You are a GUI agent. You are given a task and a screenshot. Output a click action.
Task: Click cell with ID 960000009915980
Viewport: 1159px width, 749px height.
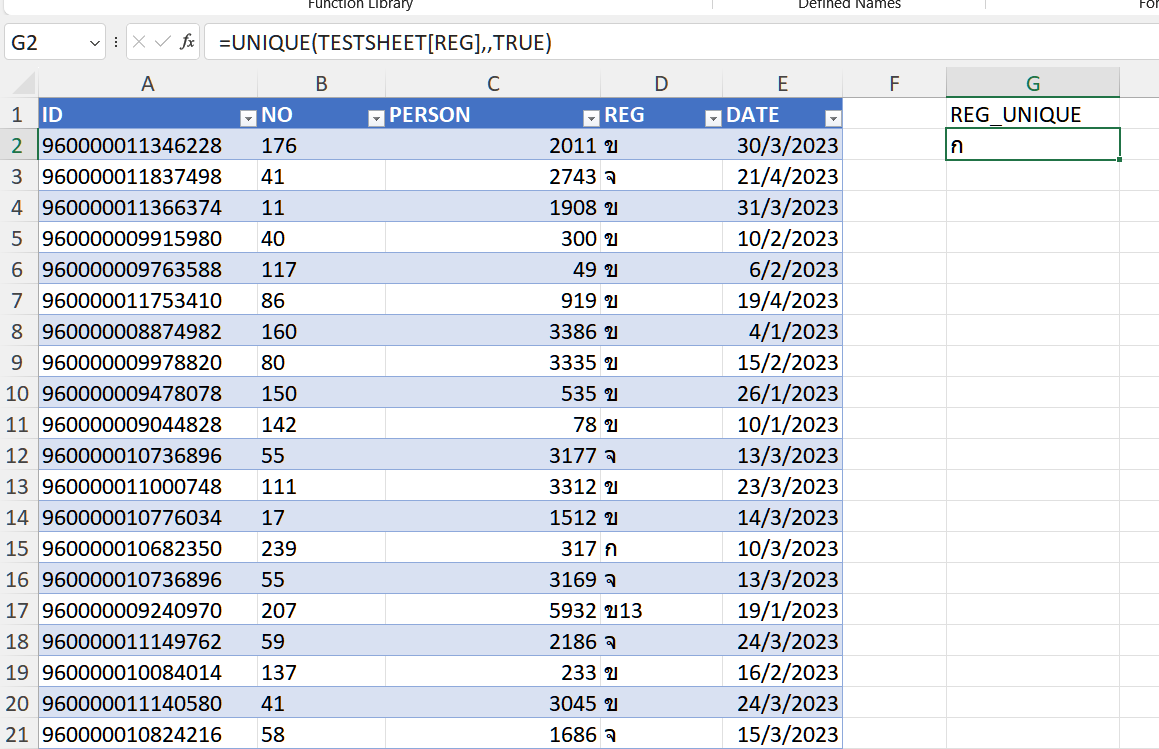click(x=148, y=239)
